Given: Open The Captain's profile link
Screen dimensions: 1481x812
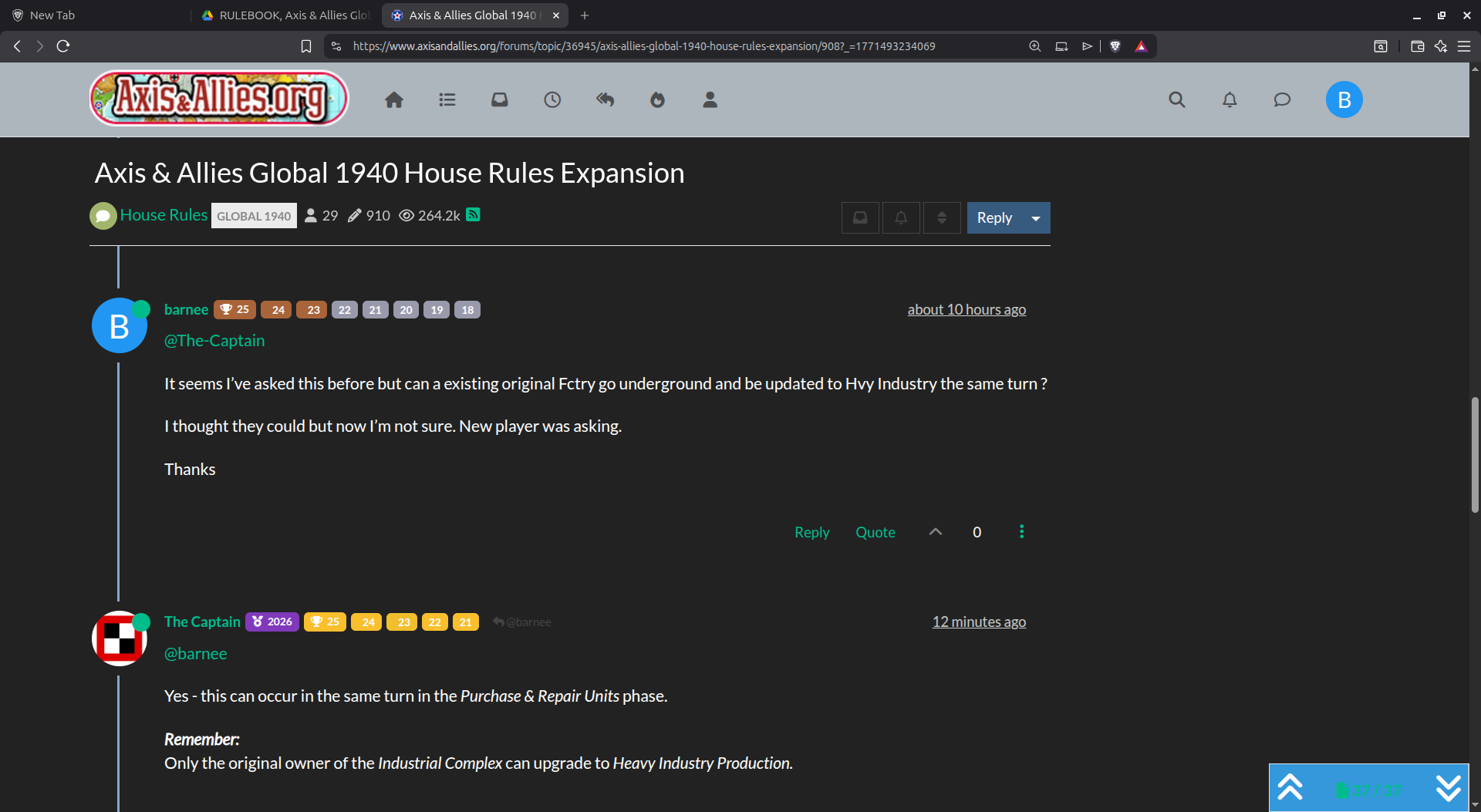Looking at the screenshot, I should click(201, 622).
